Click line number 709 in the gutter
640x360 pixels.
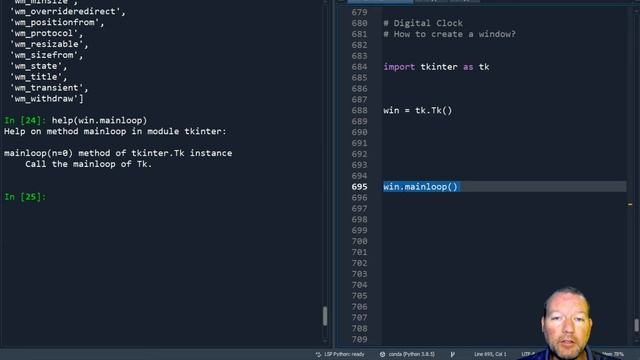coord(359,339)
